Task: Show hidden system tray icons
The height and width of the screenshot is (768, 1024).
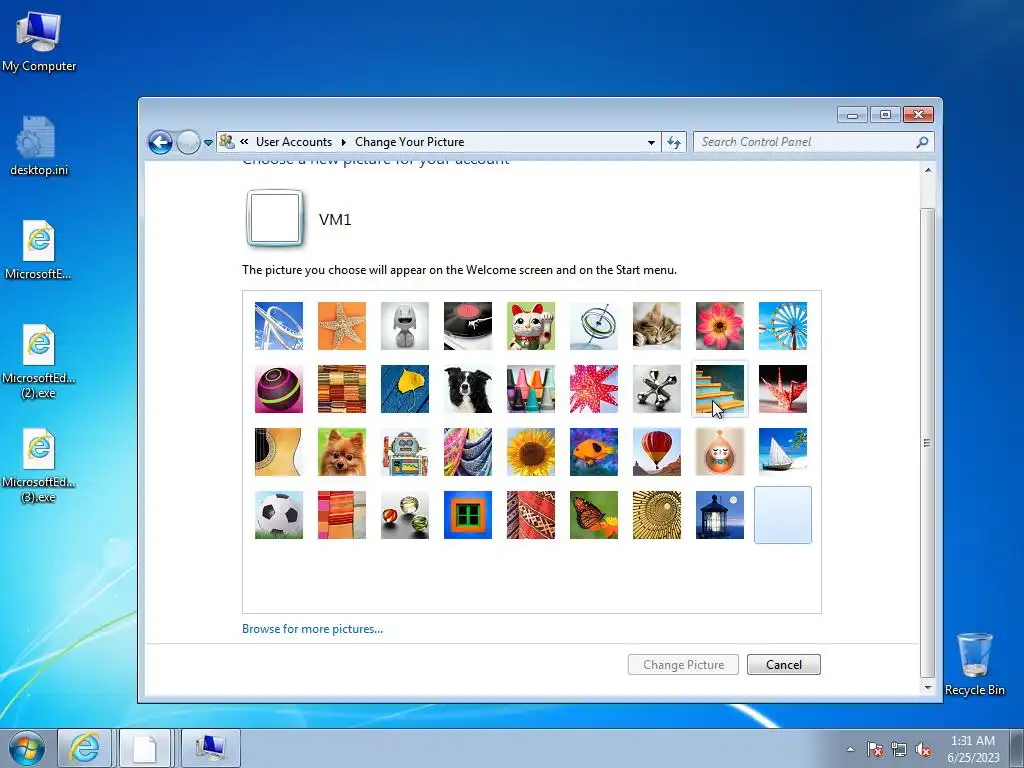Action: point(850,749)
